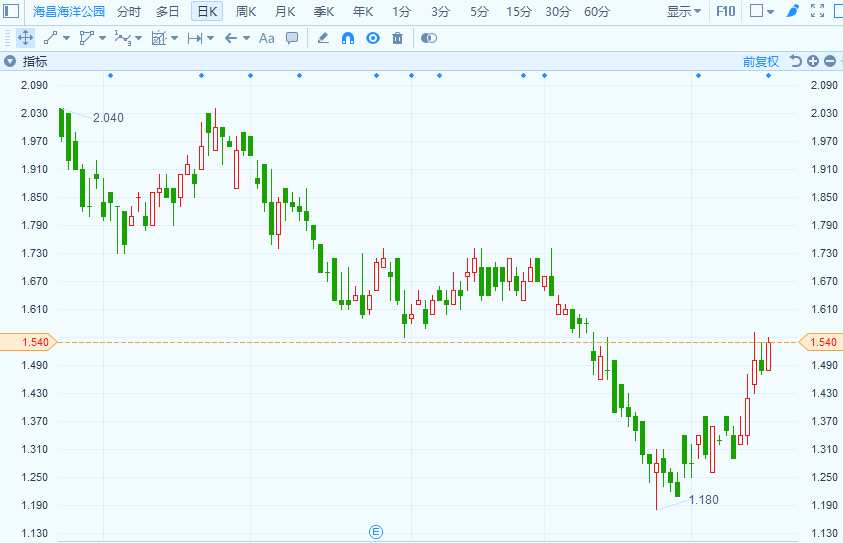The height and width of the screenshot is (543, 843).
Task: Open wave tool dropdown arrow
Action: point(139,38)
